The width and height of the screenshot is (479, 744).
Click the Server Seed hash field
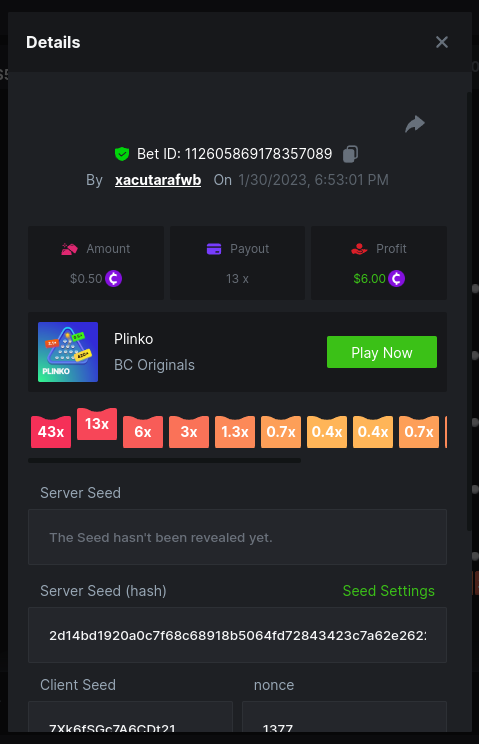(x=237, y=635)
